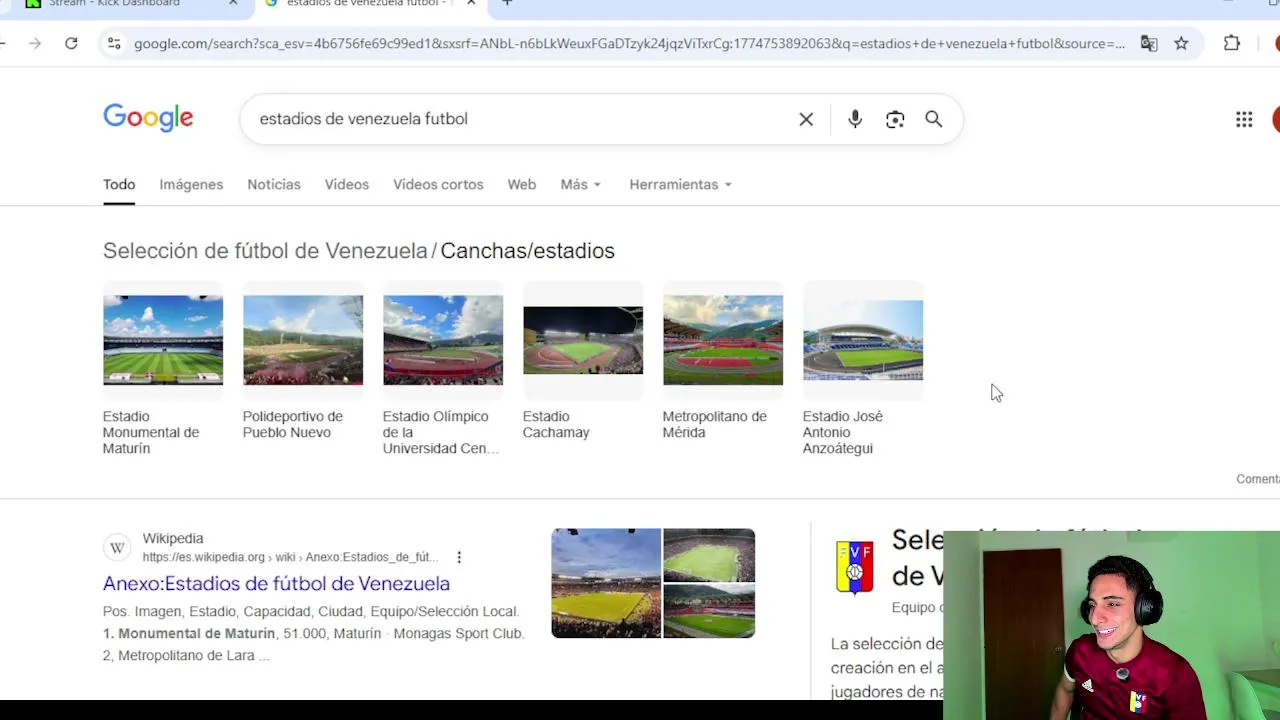The width and height of the screenshot is (1280, 720).
Task: Go forward with the browser arrow
Action: [x=35, y=43]
